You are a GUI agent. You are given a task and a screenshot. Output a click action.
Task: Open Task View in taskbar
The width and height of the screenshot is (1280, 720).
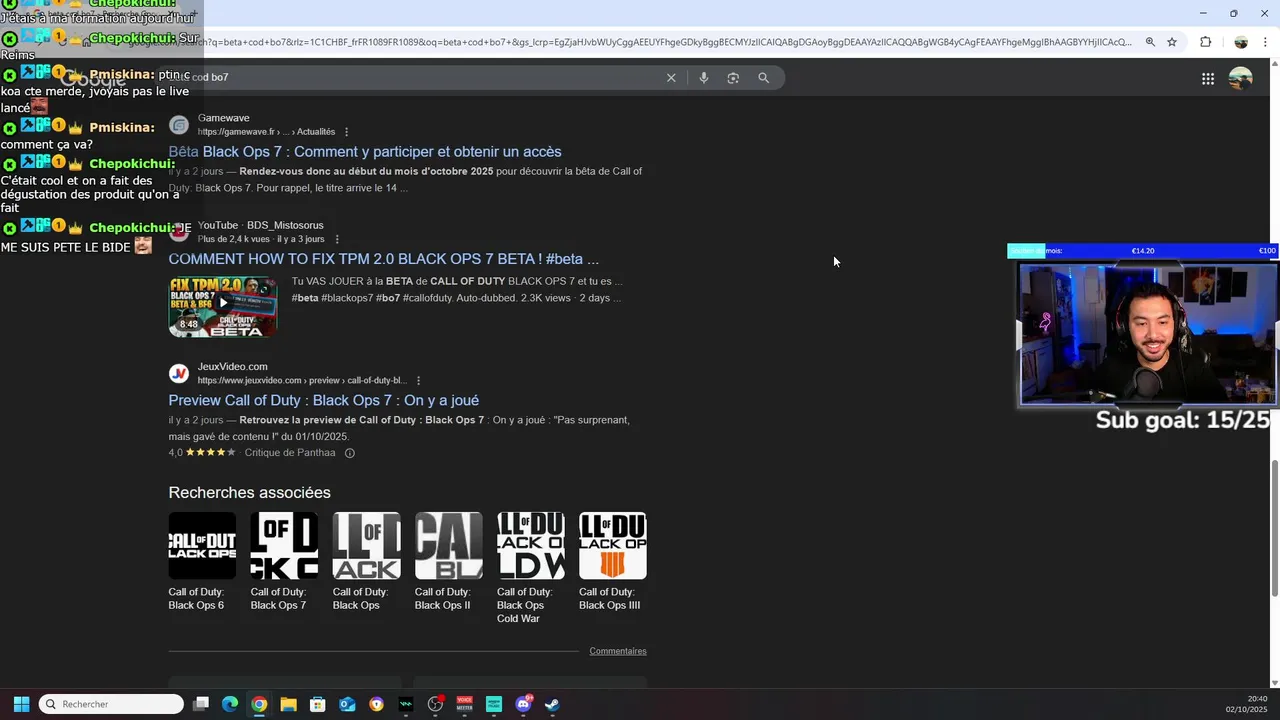click(201, 704)
